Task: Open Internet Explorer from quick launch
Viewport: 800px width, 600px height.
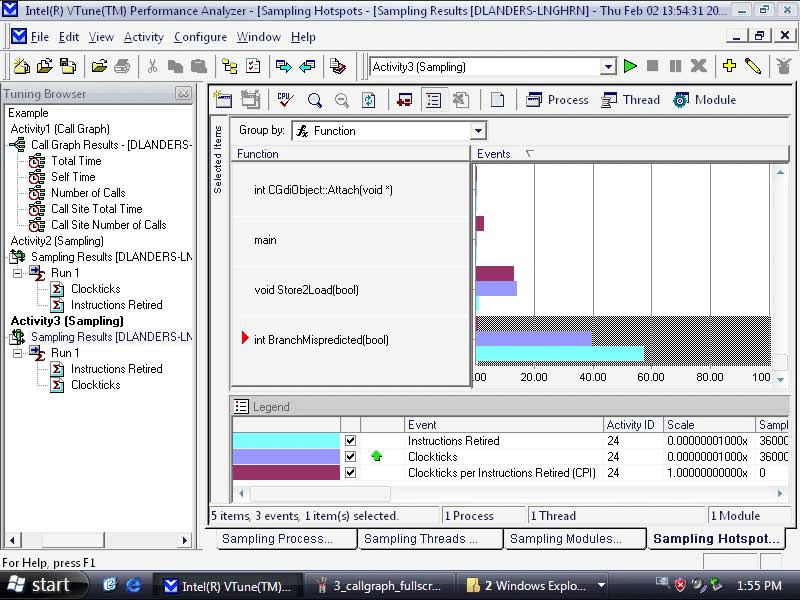Action: pyautogui.click(x=133, y=585)
